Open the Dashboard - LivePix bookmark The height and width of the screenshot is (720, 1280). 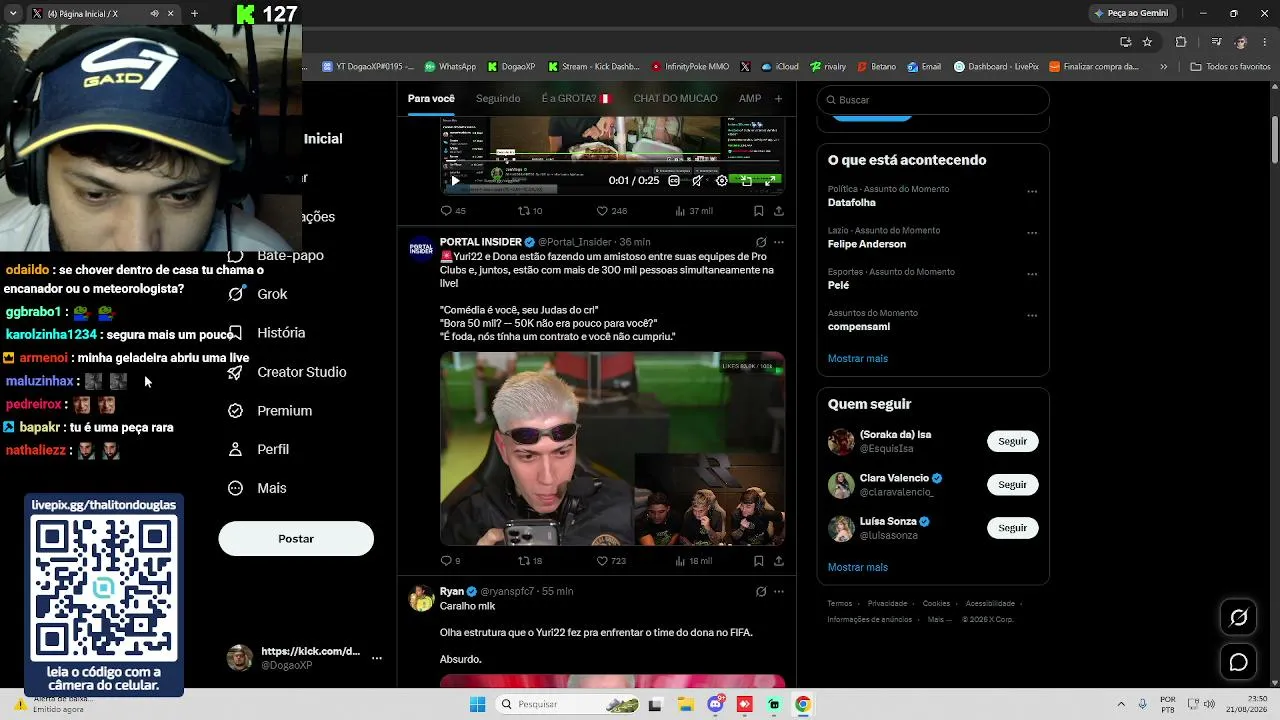click(x=996, y=67)
